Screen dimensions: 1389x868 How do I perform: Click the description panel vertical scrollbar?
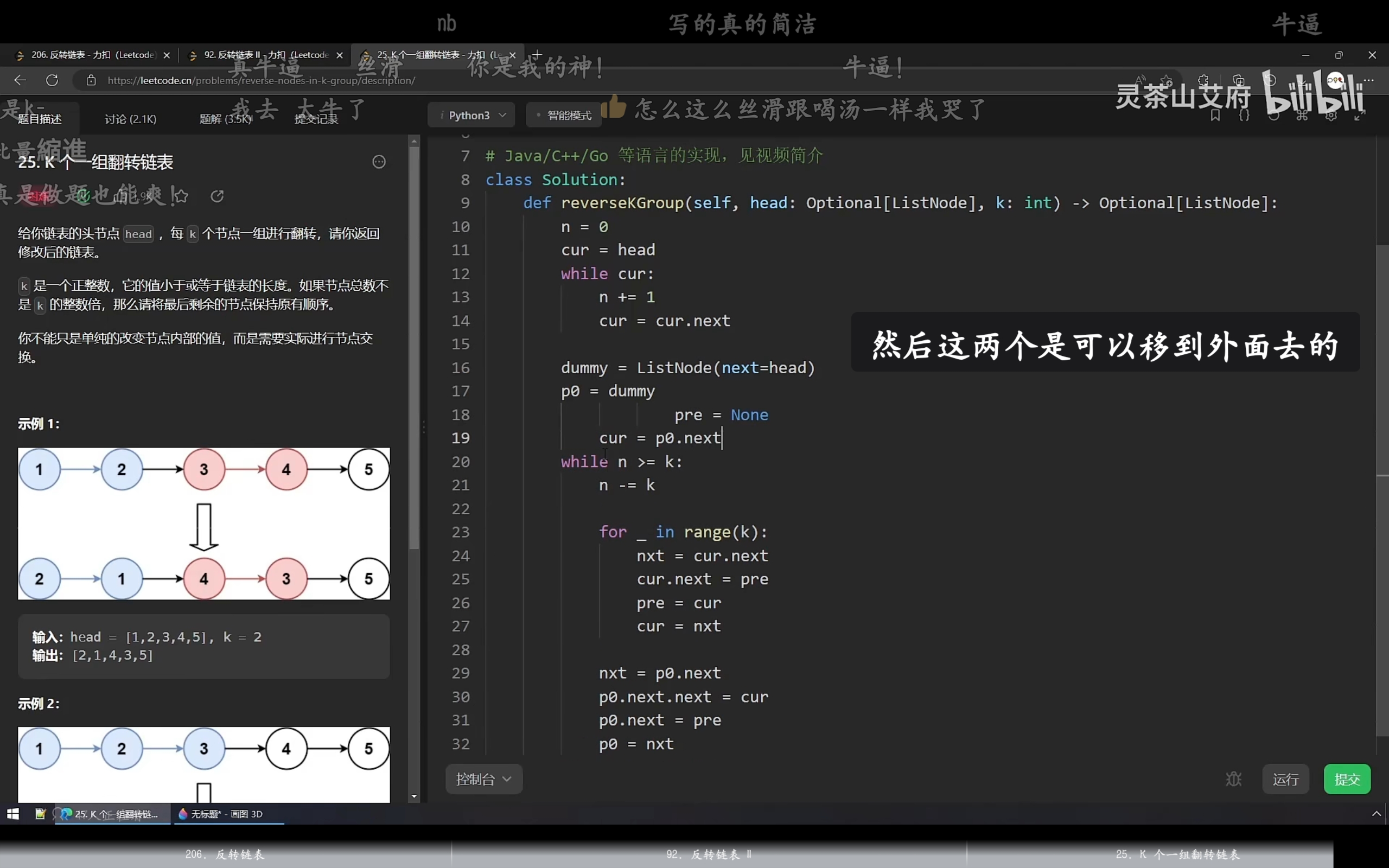tap(414, 344)
